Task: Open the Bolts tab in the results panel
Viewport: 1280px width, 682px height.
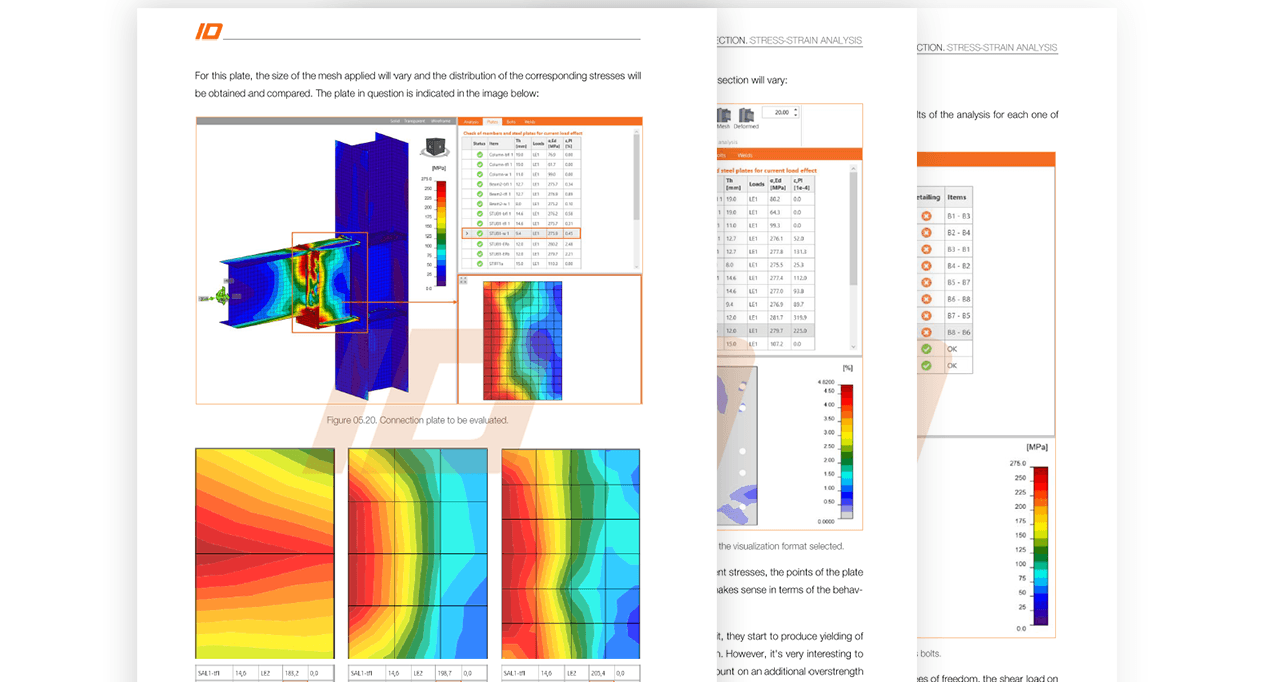Action: pyautogui.click(x=511, y=122)
